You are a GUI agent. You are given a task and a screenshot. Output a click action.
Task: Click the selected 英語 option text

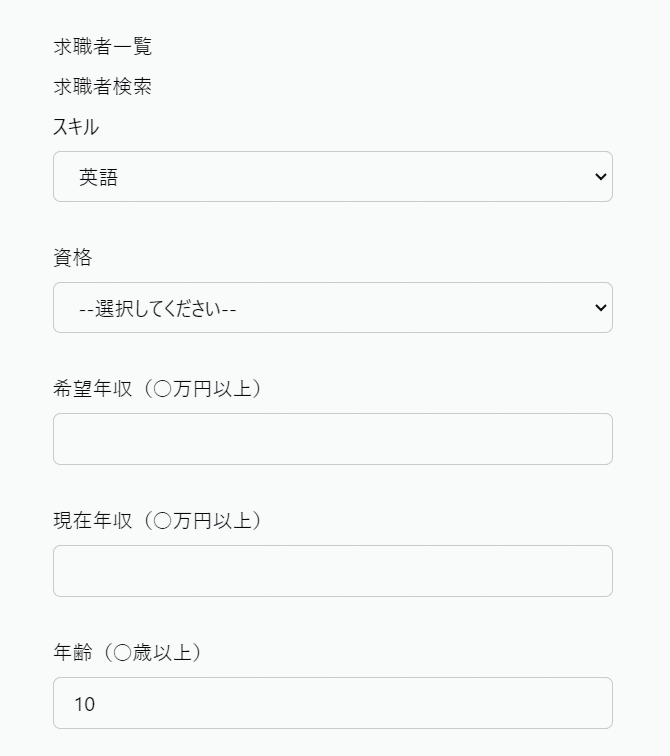(x=99, y=177)
